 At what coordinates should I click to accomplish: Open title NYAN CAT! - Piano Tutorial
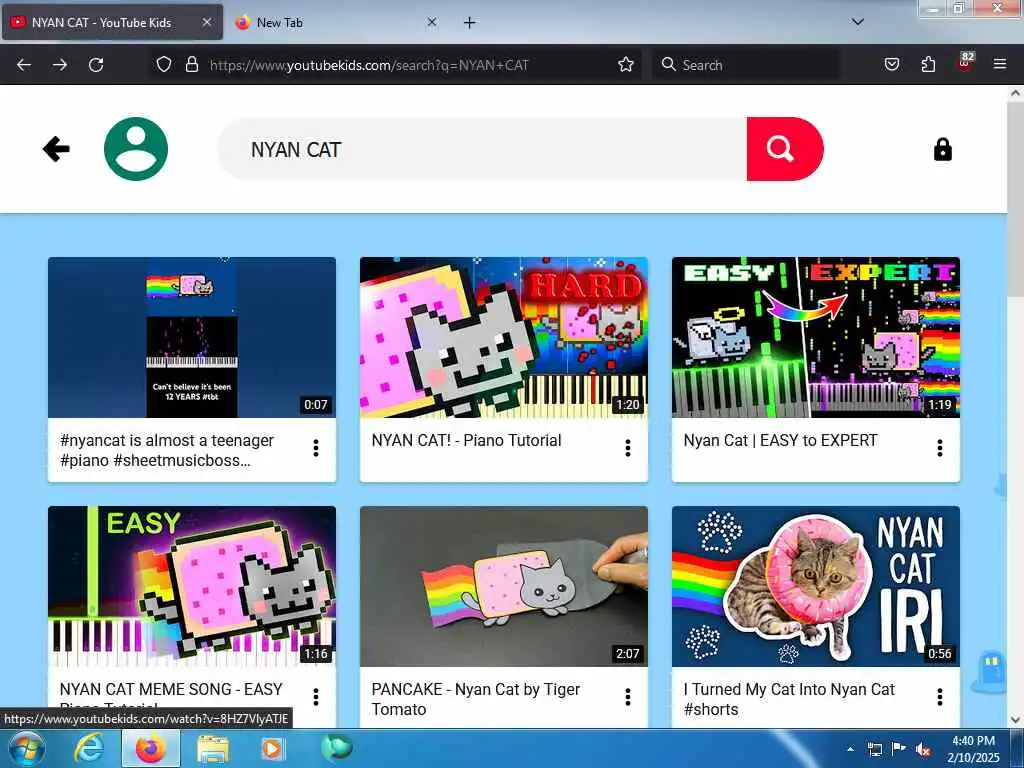[x=466, y=440]
